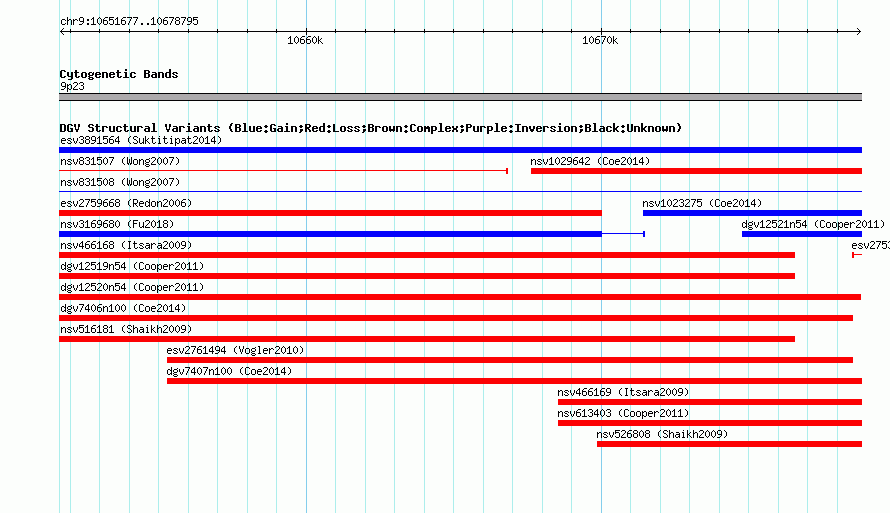Screen dimensions: 890x513
Task: Click the blue dgv12521n54 gain bar
Action: click(x=802, y=234)
